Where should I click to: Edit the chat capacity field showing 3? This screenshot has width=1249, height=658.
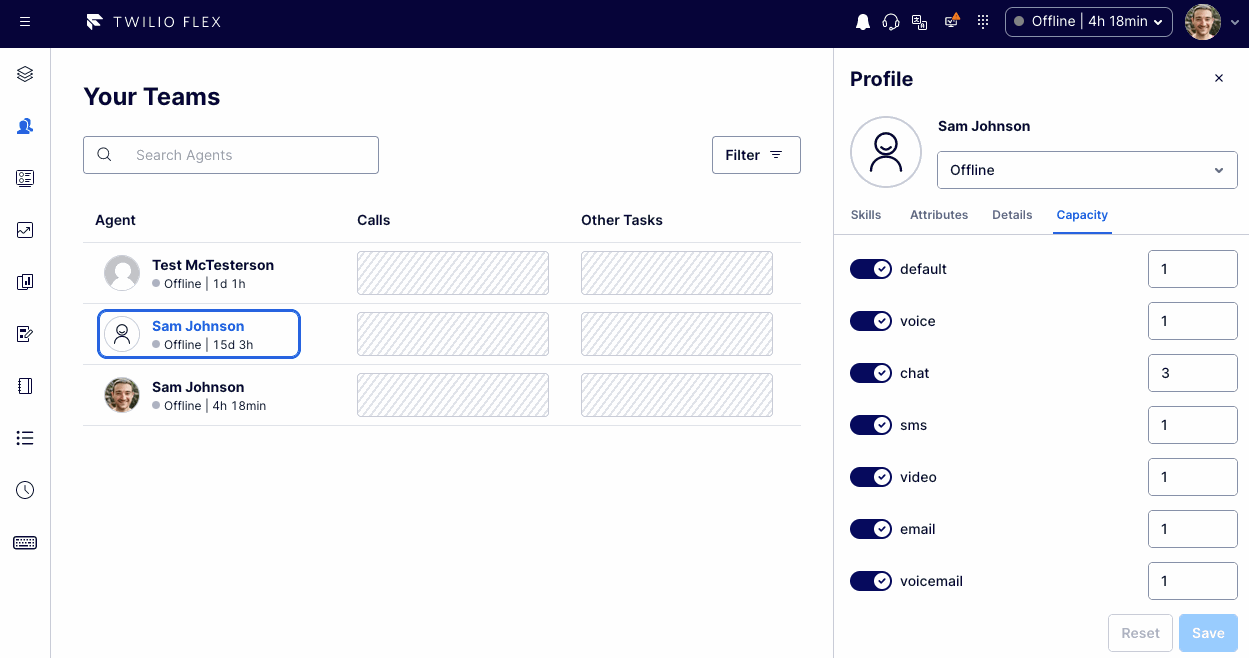1193,373
